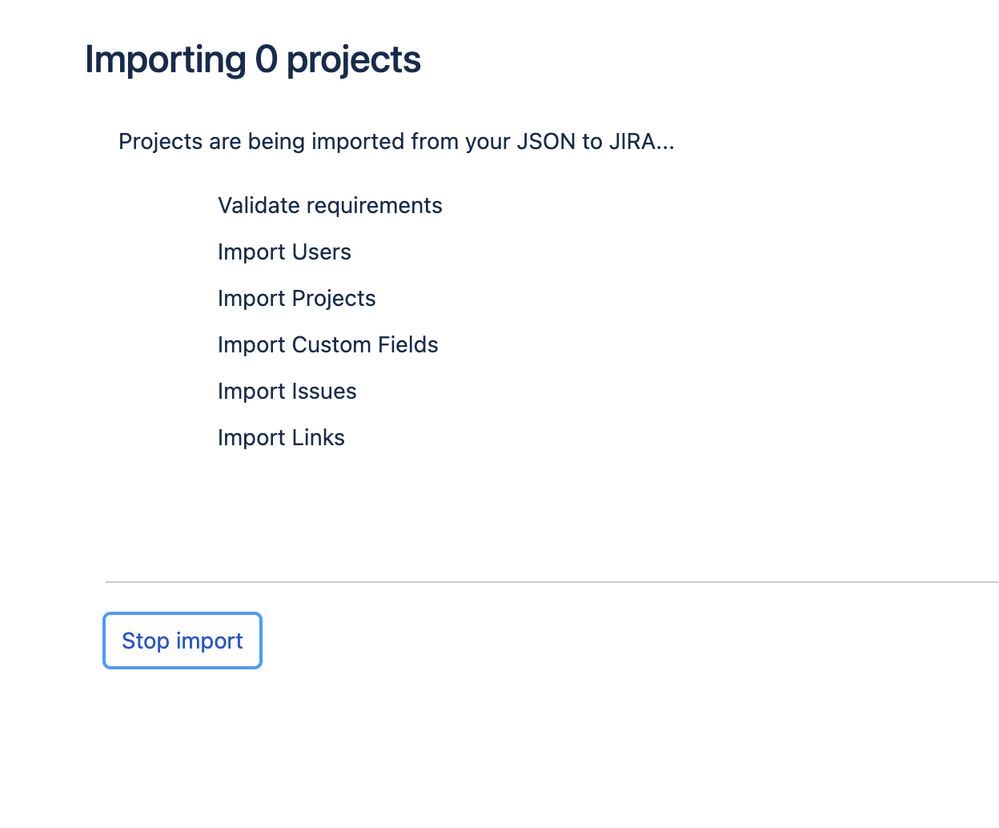Click the word JIRA in the message
Viewport: 999px width, 828px height.
pyautogui.click(x=632, y=141)
